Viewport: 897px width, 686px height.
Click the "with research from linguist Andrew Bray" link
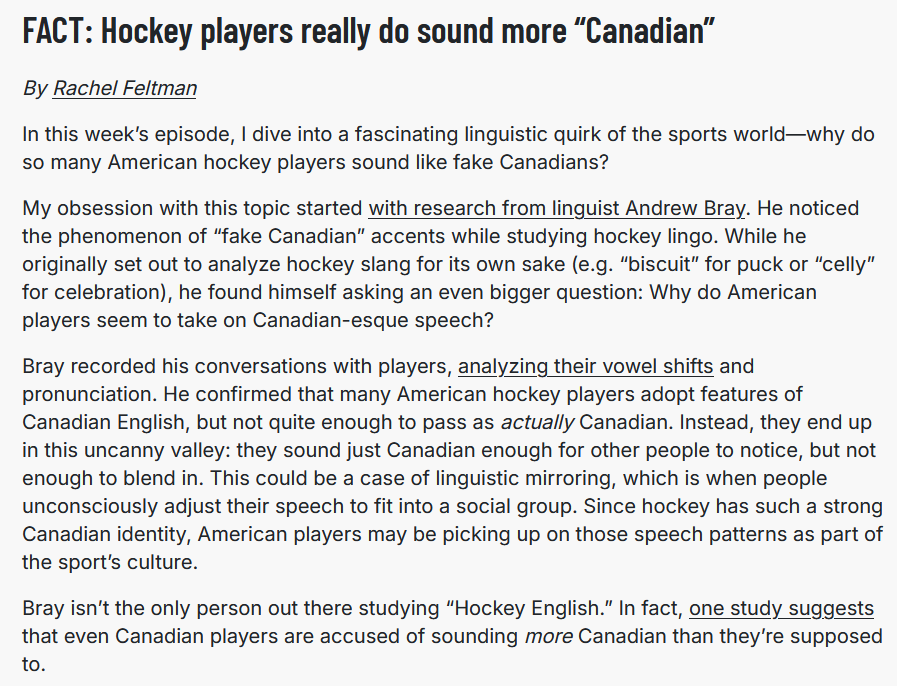pyautogui.click(x=557, y=209)
